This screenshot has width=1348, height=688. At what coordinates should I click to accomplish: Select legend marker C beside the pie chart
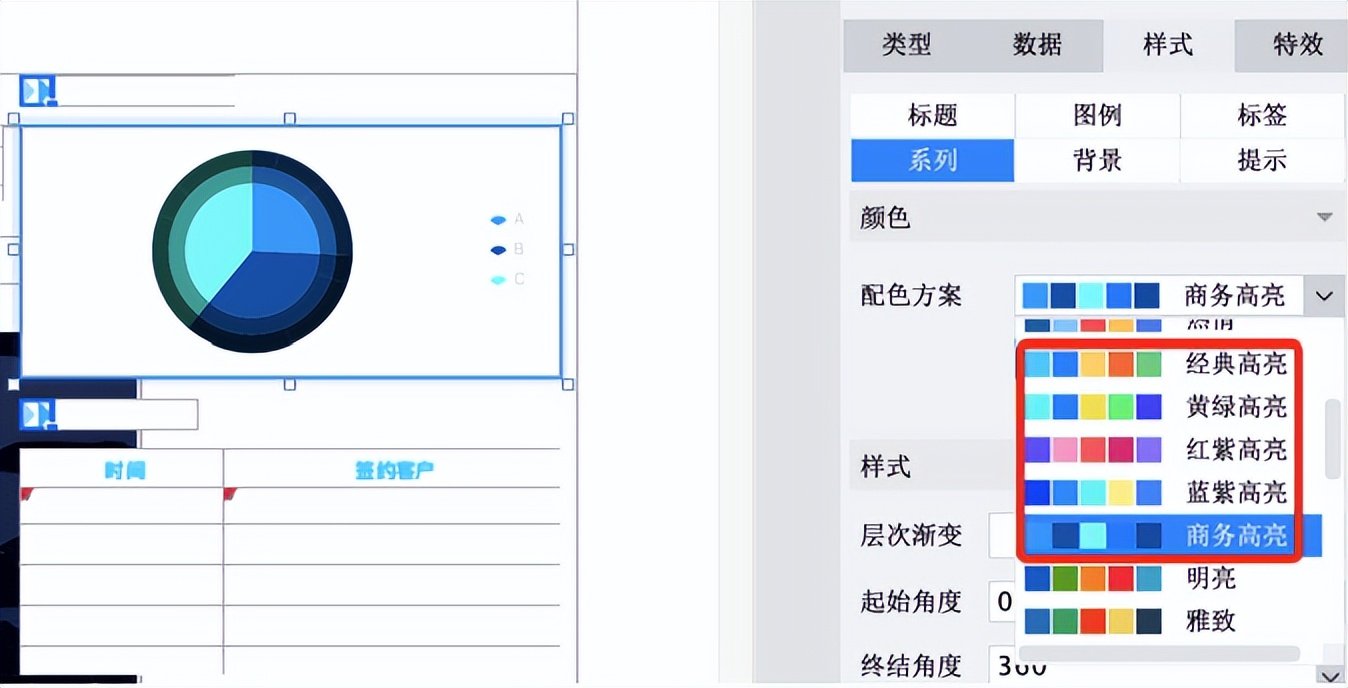(497, 279)
